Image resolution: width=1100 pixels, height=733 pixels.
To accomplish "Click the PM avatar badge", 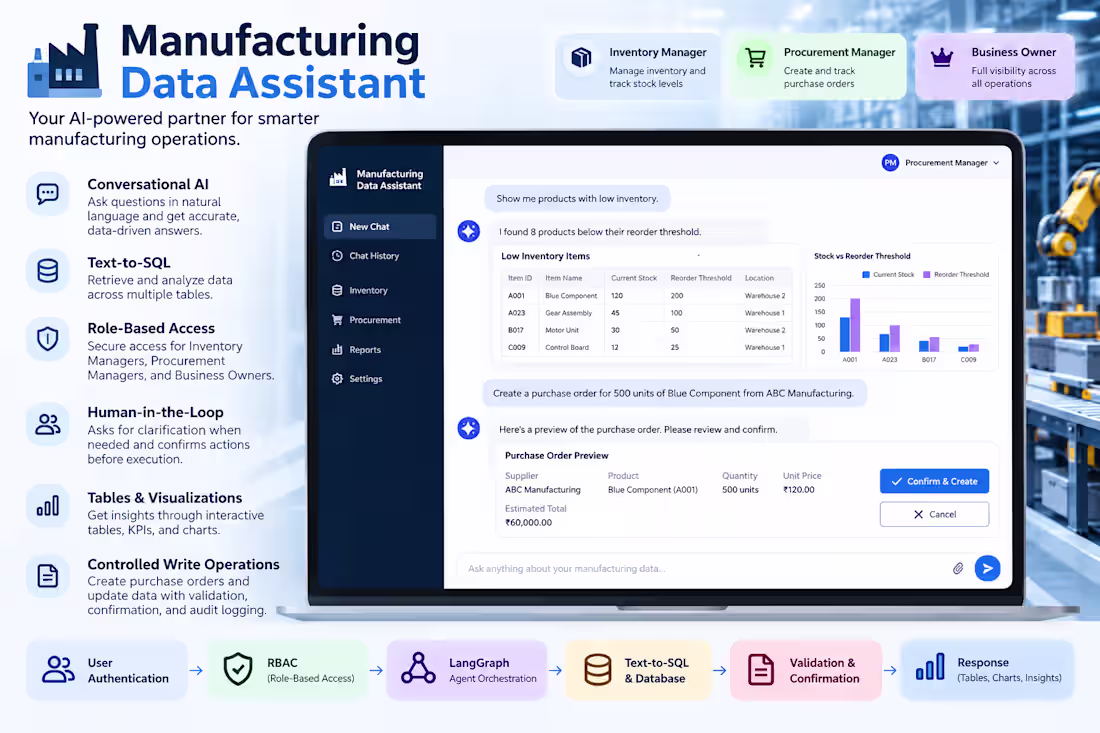I will coord(890,163).
